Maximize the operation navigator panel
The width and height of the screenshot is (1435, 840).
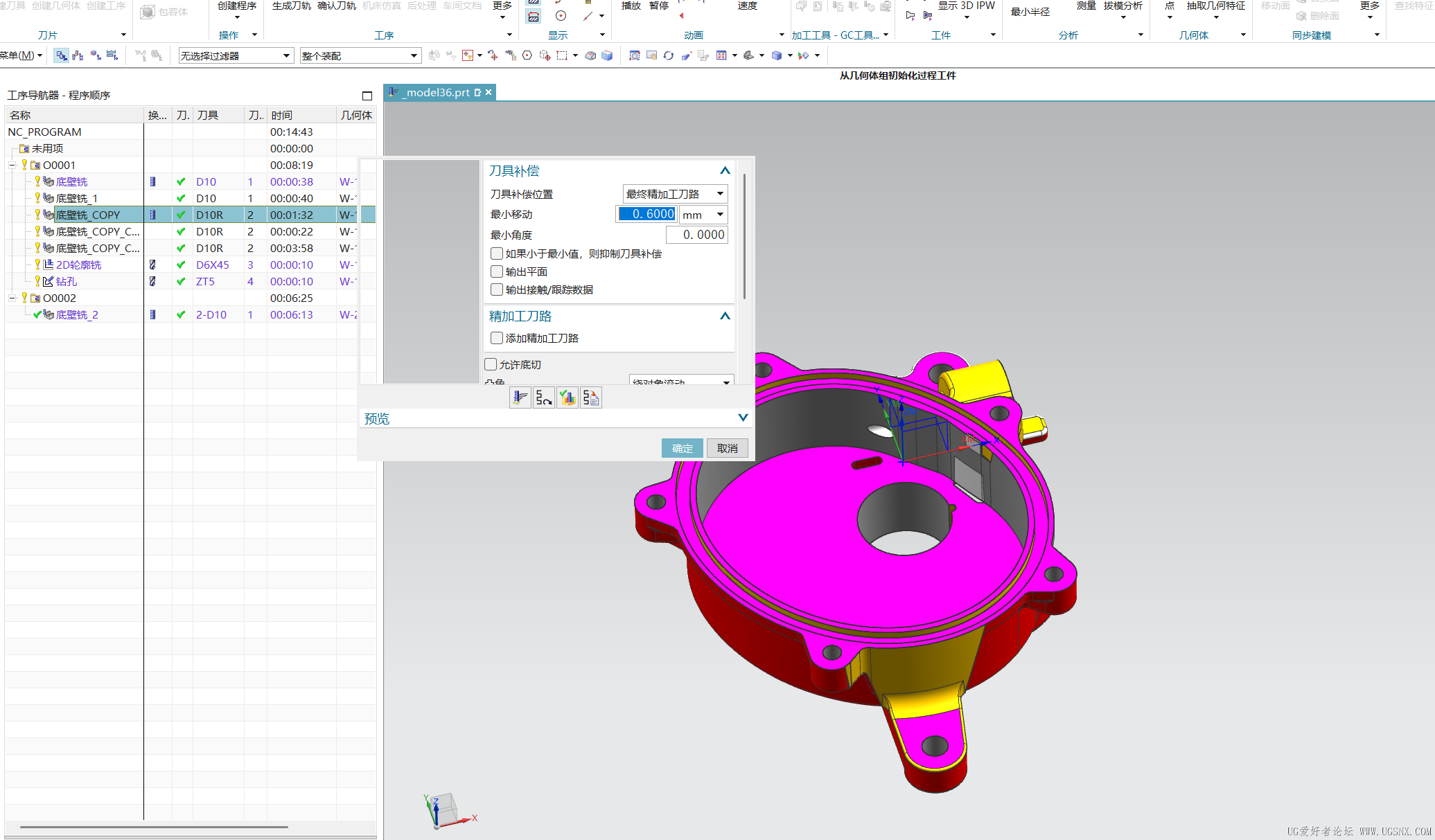tap(367, 96)
